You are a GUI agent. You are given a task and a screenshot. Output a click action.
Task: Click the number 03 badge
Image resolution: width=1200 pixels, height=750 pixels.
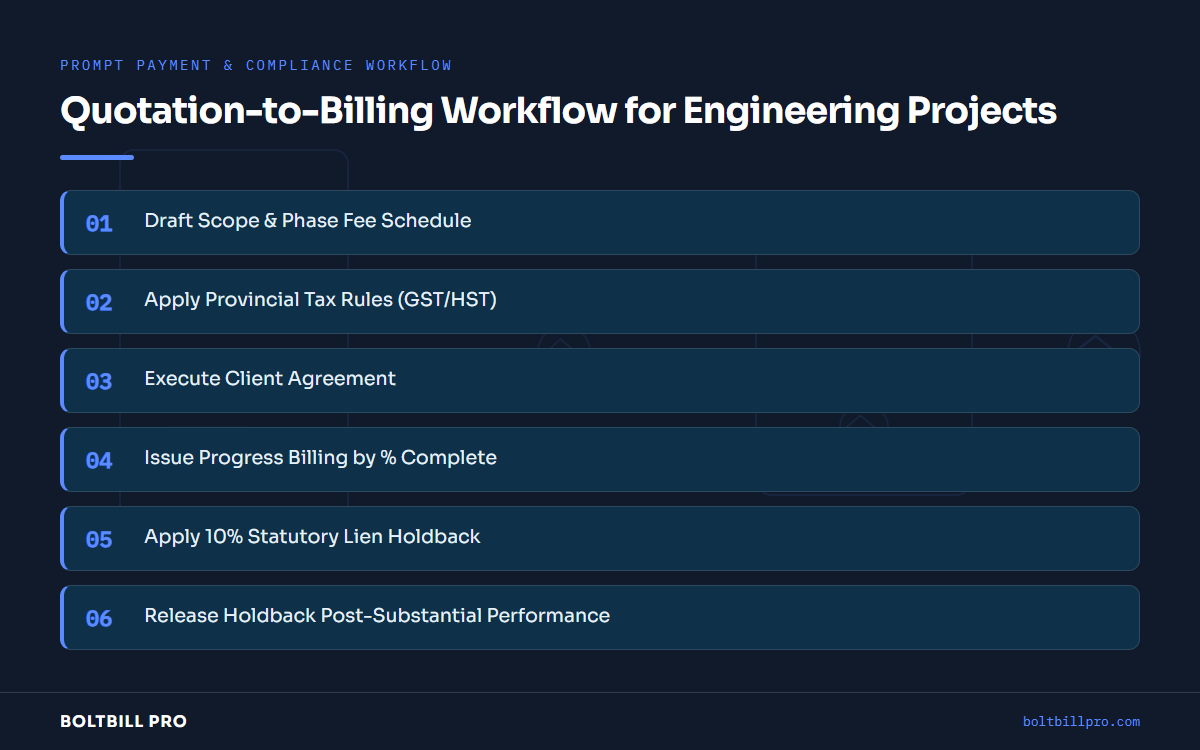click(99, 381)
